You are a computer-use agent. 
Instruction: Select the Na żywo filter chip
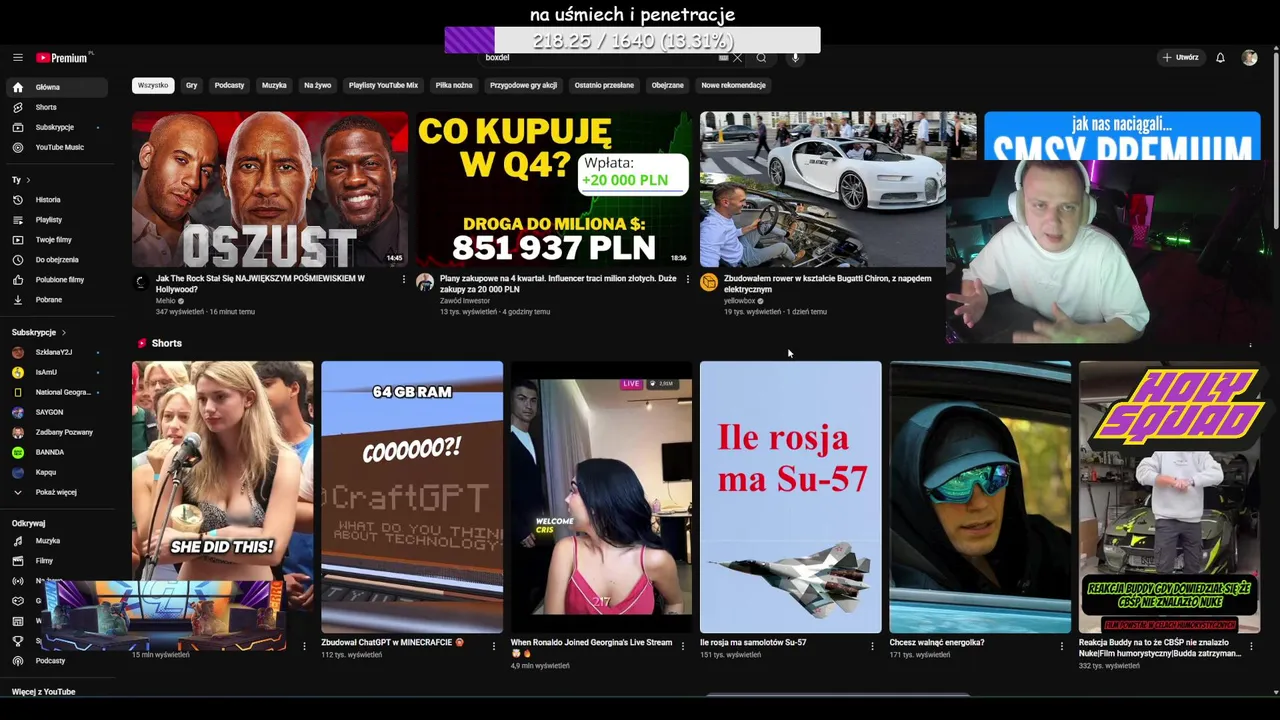coord(317,85)
